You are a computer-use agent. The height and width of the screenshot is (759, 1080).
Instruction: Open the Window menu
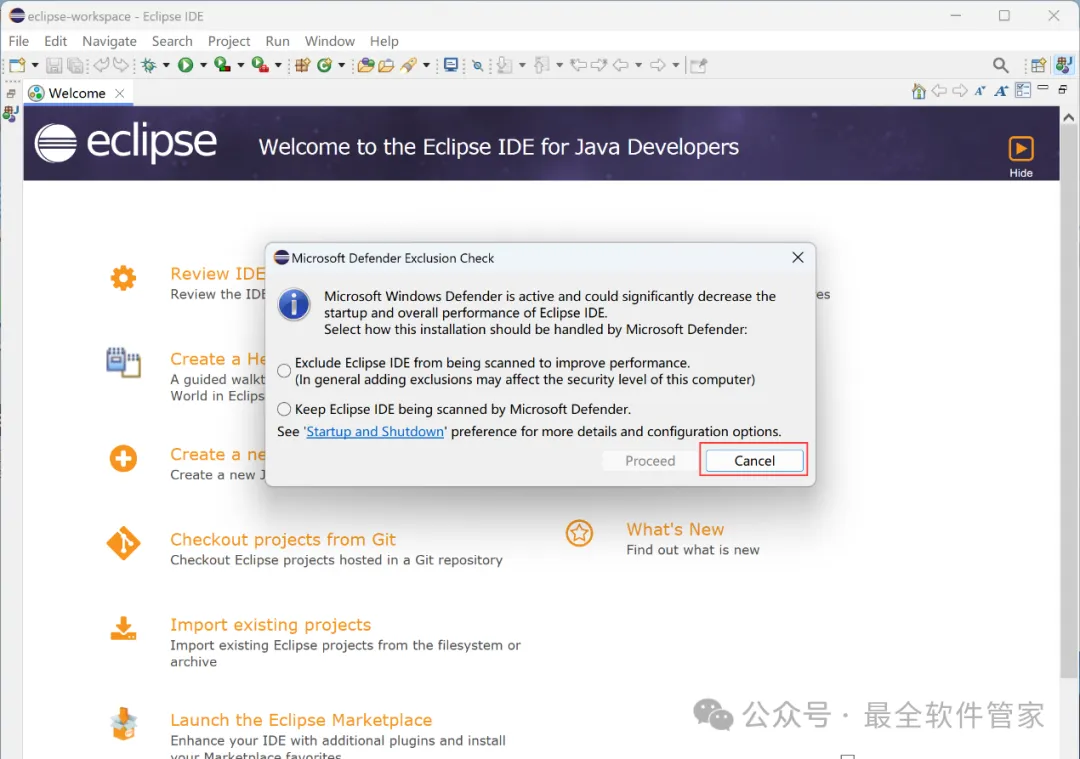tap(330, 41)
